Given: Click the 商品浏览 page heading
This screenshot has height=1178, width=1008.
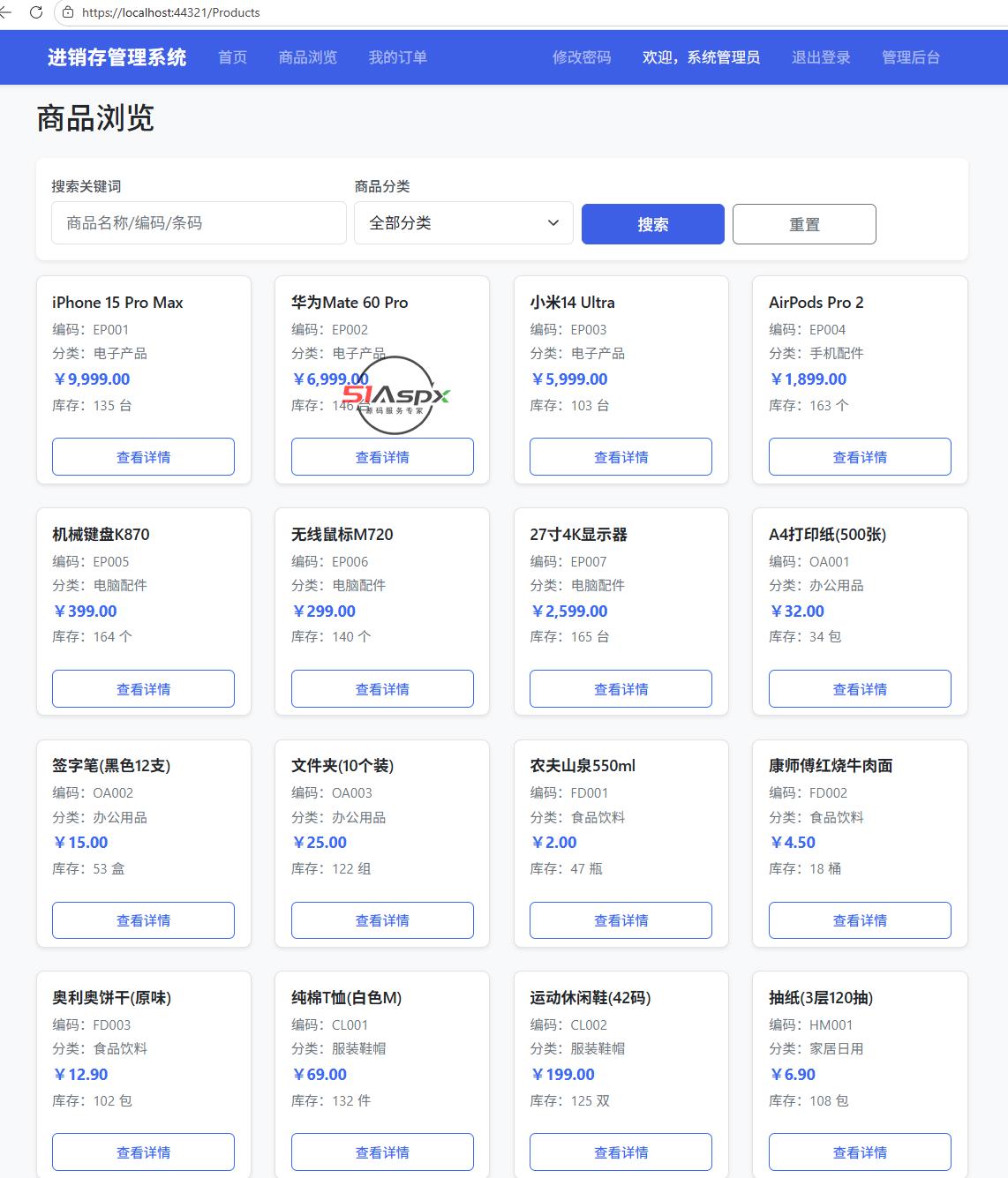Looking at the screenshot, I should point(95,118).
